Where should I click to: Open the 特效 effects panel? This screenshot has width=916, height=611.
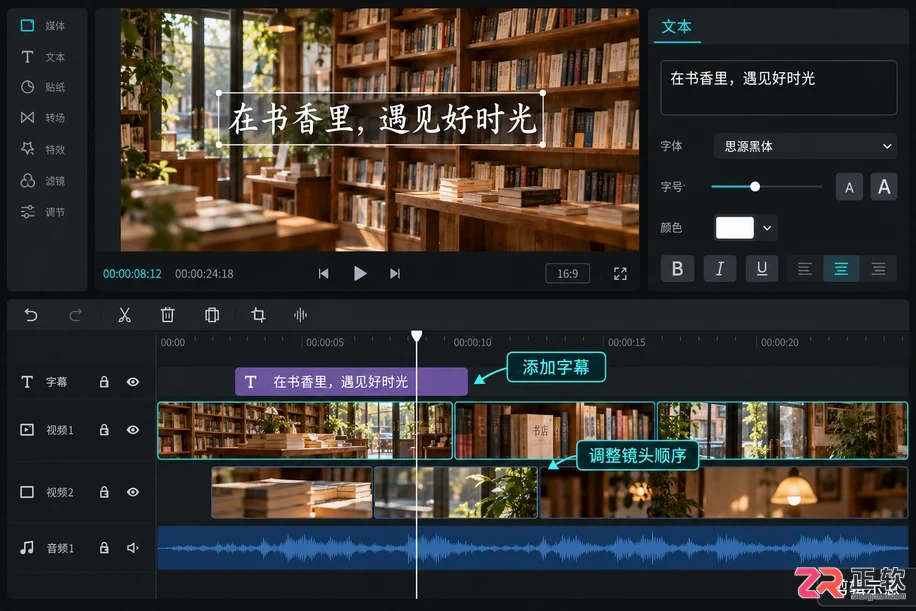pyautogui.click(x=42, y=149)
